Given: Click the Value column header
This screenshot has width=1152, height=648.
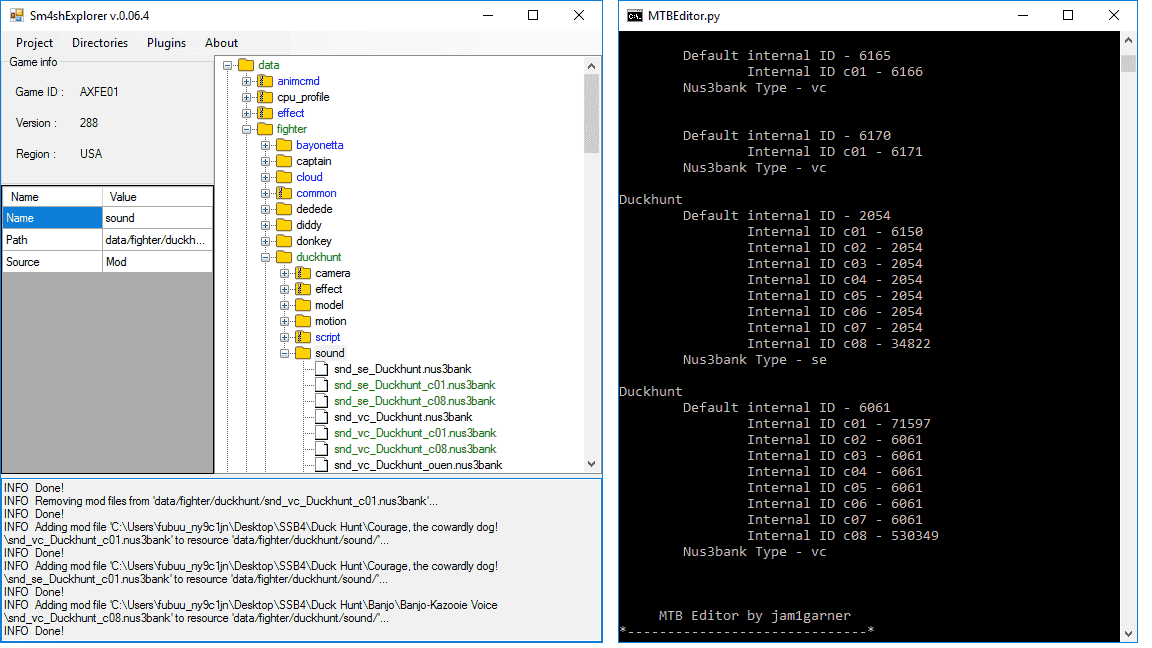Looking at the screenshot, I should pyautogui.click(x=157, y=197).
